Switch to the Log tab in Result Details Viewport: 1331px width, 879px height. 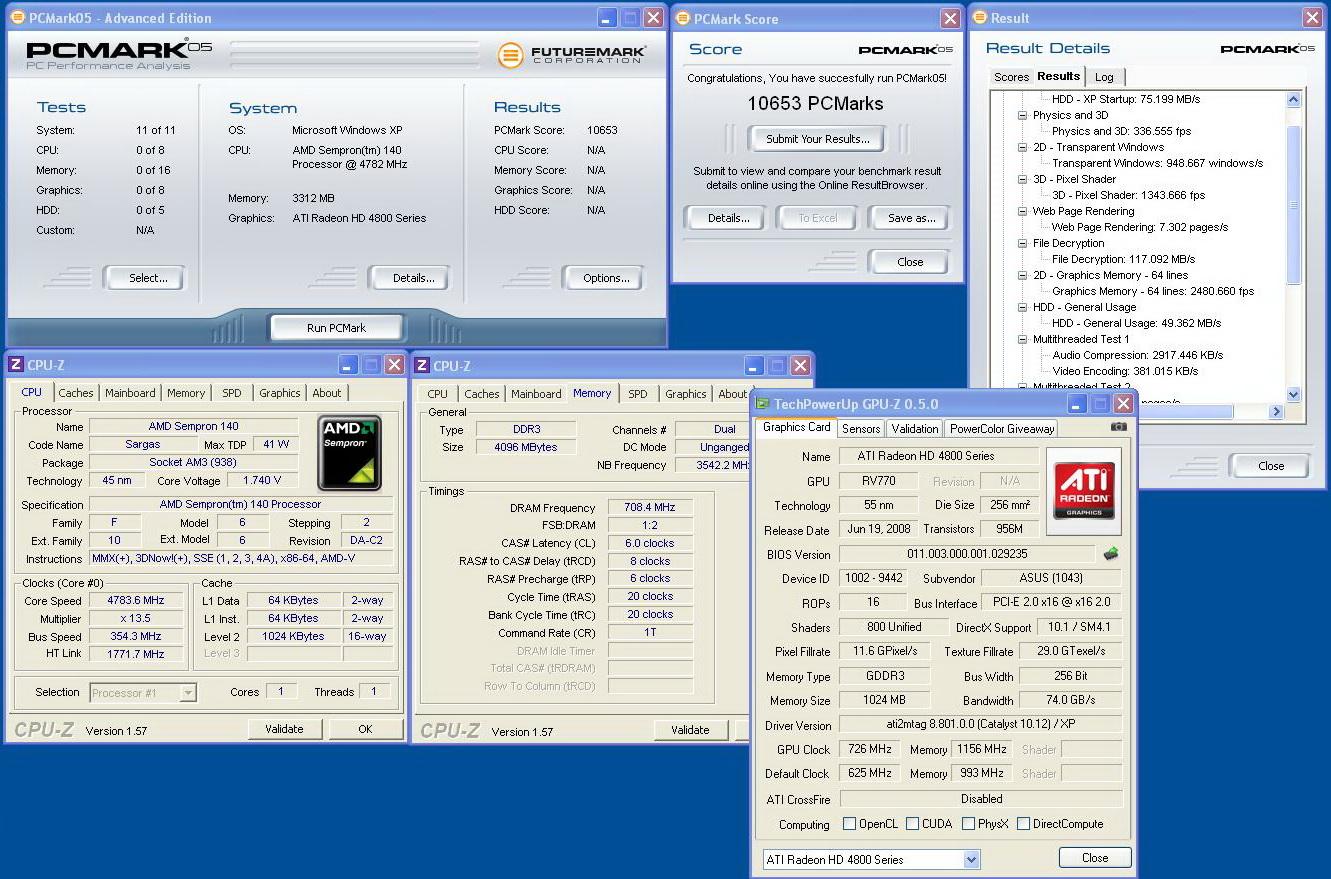1104,77
